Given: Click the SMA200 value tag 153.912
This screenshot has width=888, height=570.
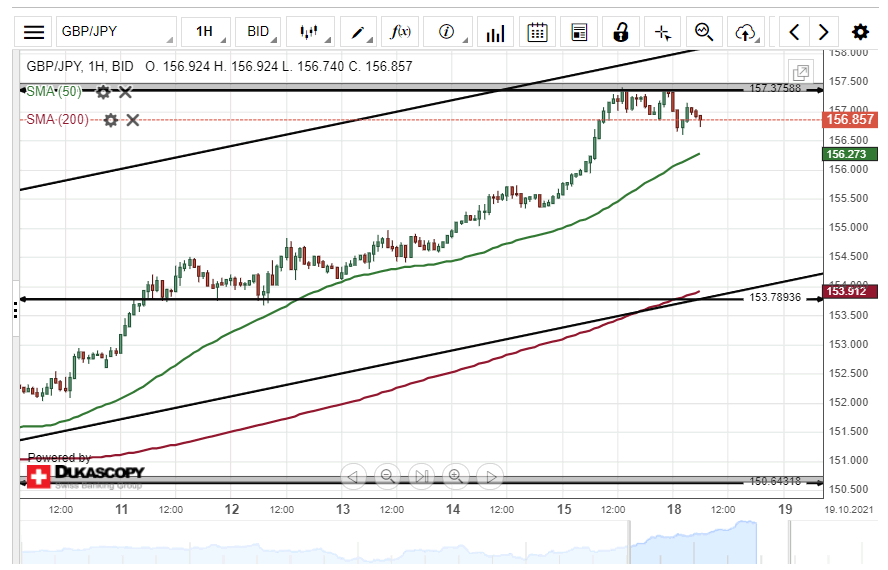Looking at the screenshot, I should (849, 291).
